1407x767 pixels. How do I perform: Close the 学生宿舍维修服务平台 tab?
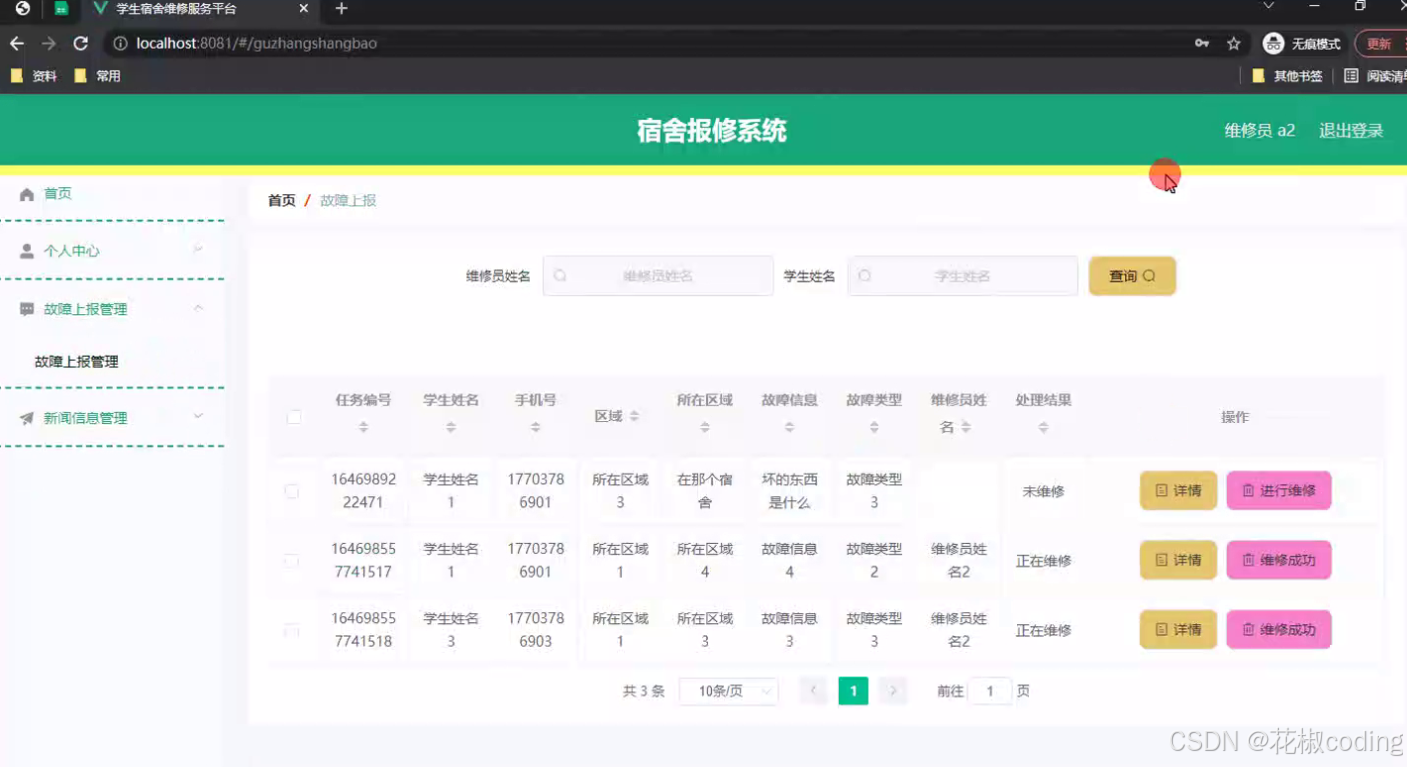pos(304,9)
